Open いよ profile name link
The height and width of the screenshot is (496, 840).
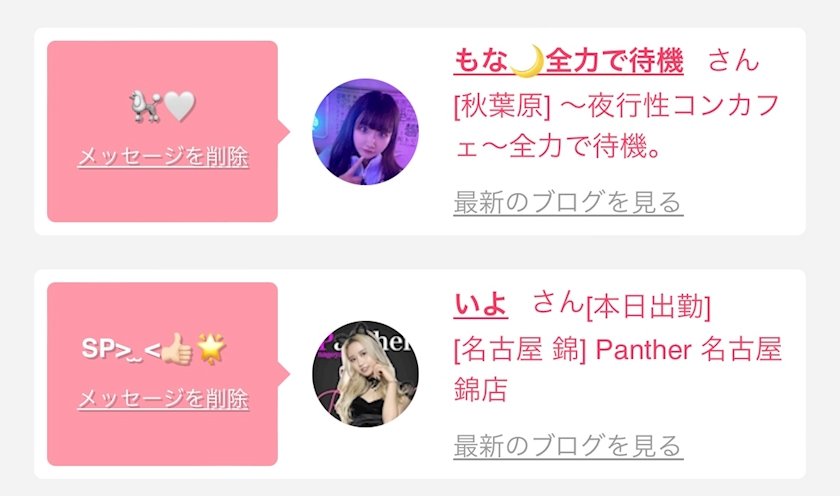481,304
